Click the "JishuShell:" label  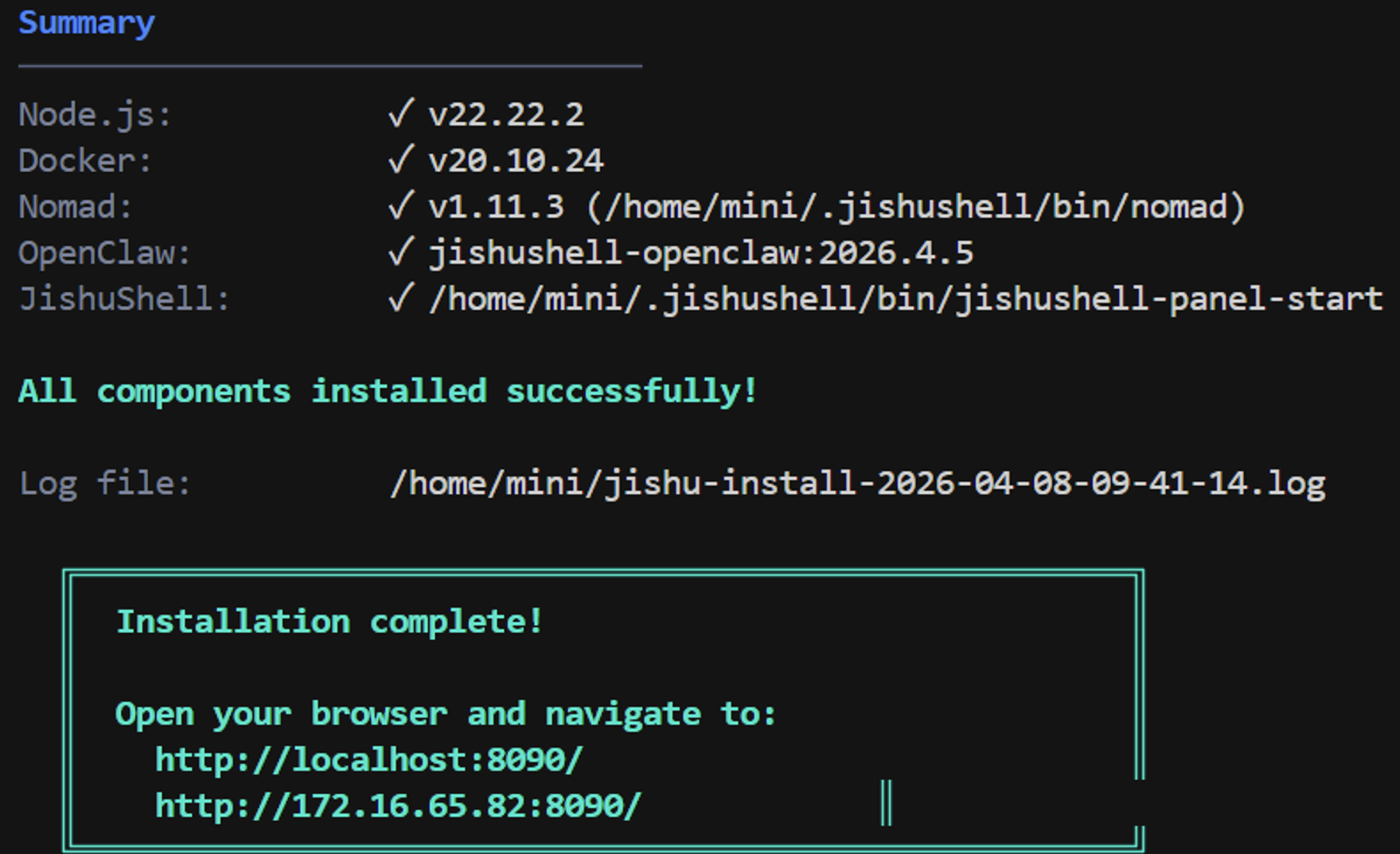coord(124,299)
